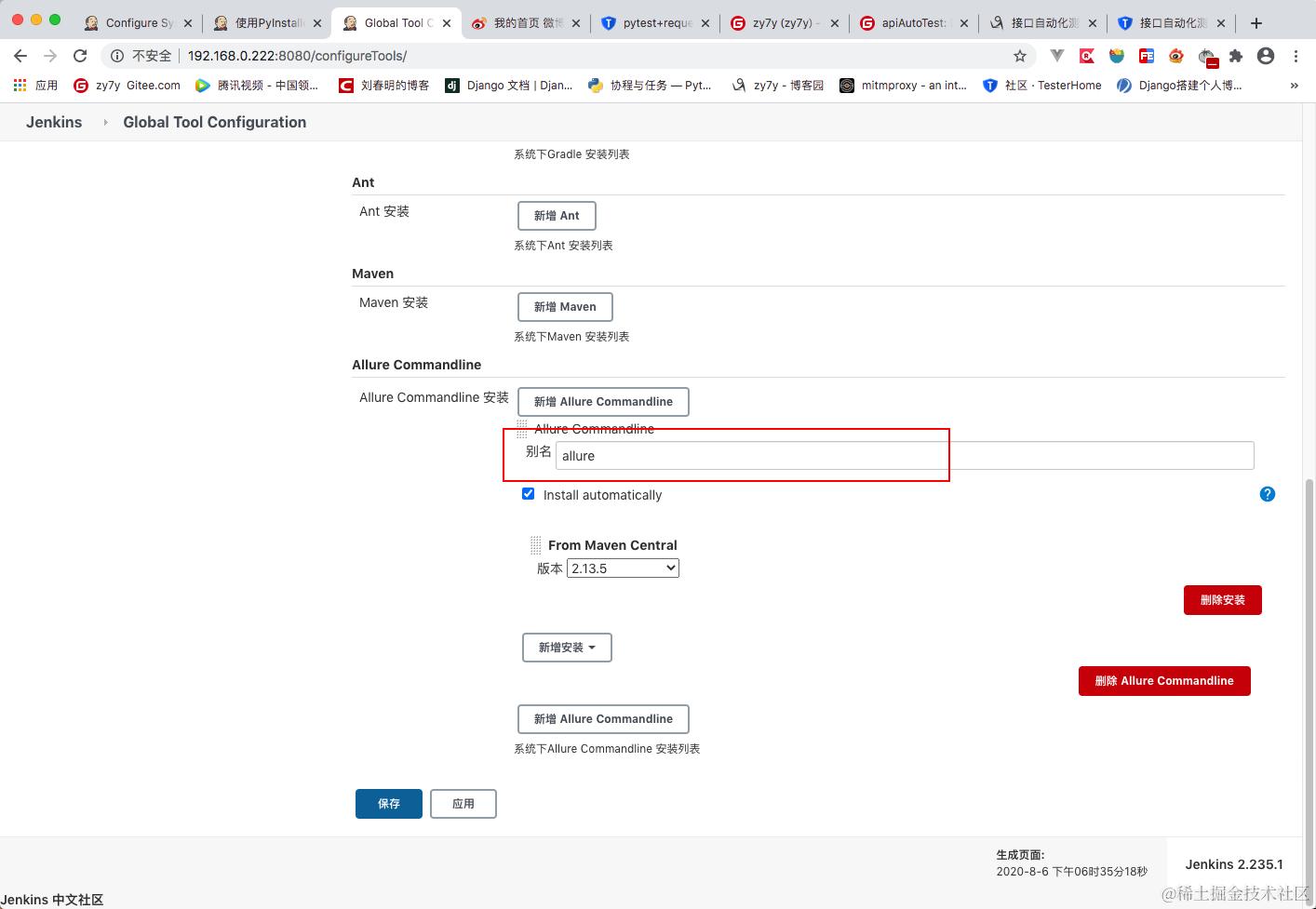Click the browser address bar URL
1316x909 pixels.
pos(298,56)
